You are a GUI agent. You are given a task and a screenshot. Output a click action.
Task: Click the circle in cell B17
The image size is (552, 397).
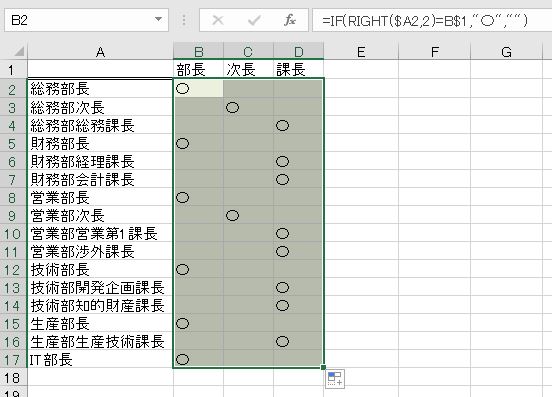(182, 359)
